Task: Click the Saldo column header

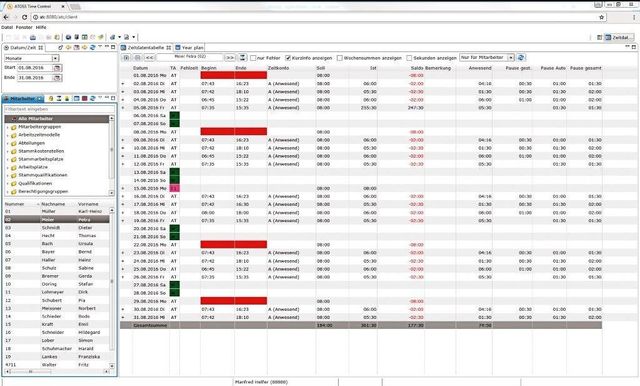Action: 416,68
